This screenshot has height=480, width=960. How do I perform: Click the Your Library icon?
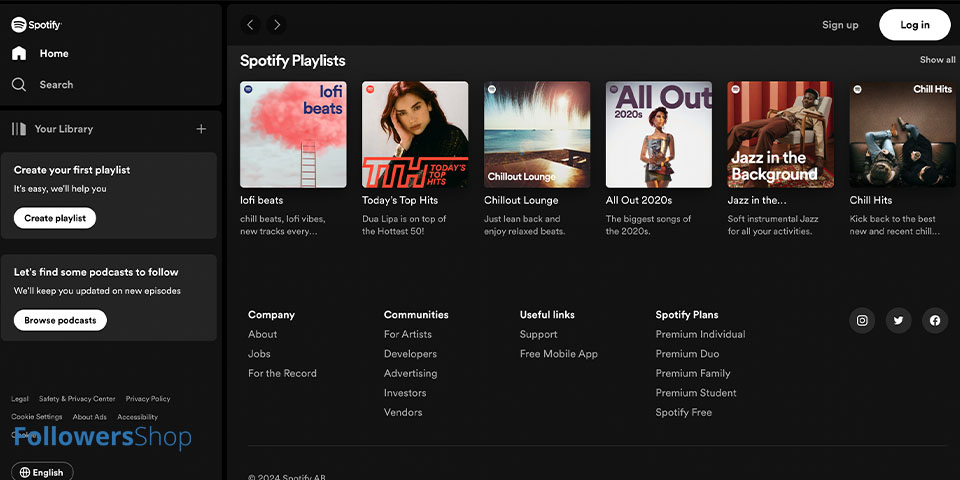pyautogui.click(x=19, y=129)
